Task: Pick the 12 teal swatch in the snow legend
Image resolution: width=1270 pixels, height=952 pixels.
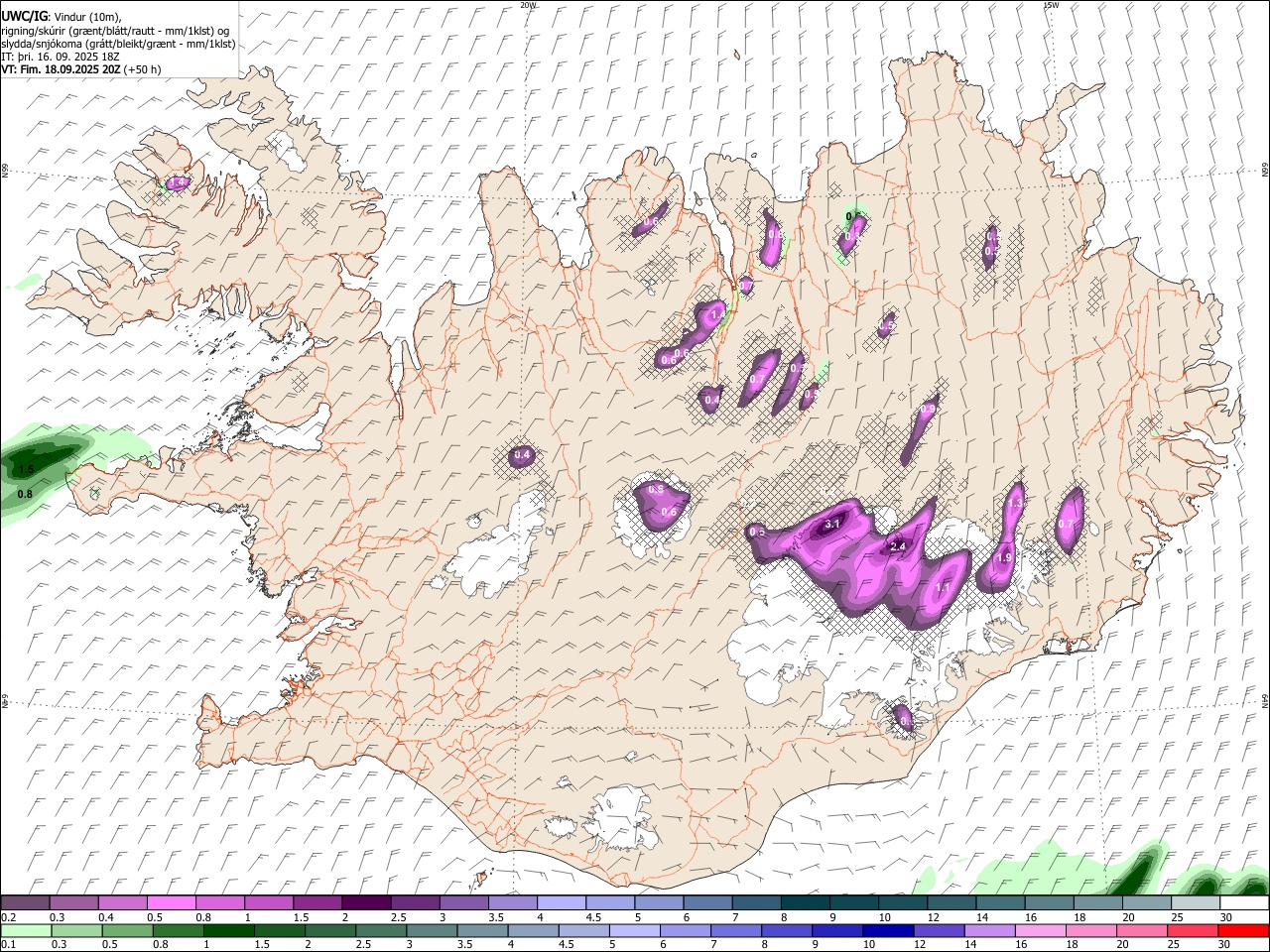Action: [952, 903]
